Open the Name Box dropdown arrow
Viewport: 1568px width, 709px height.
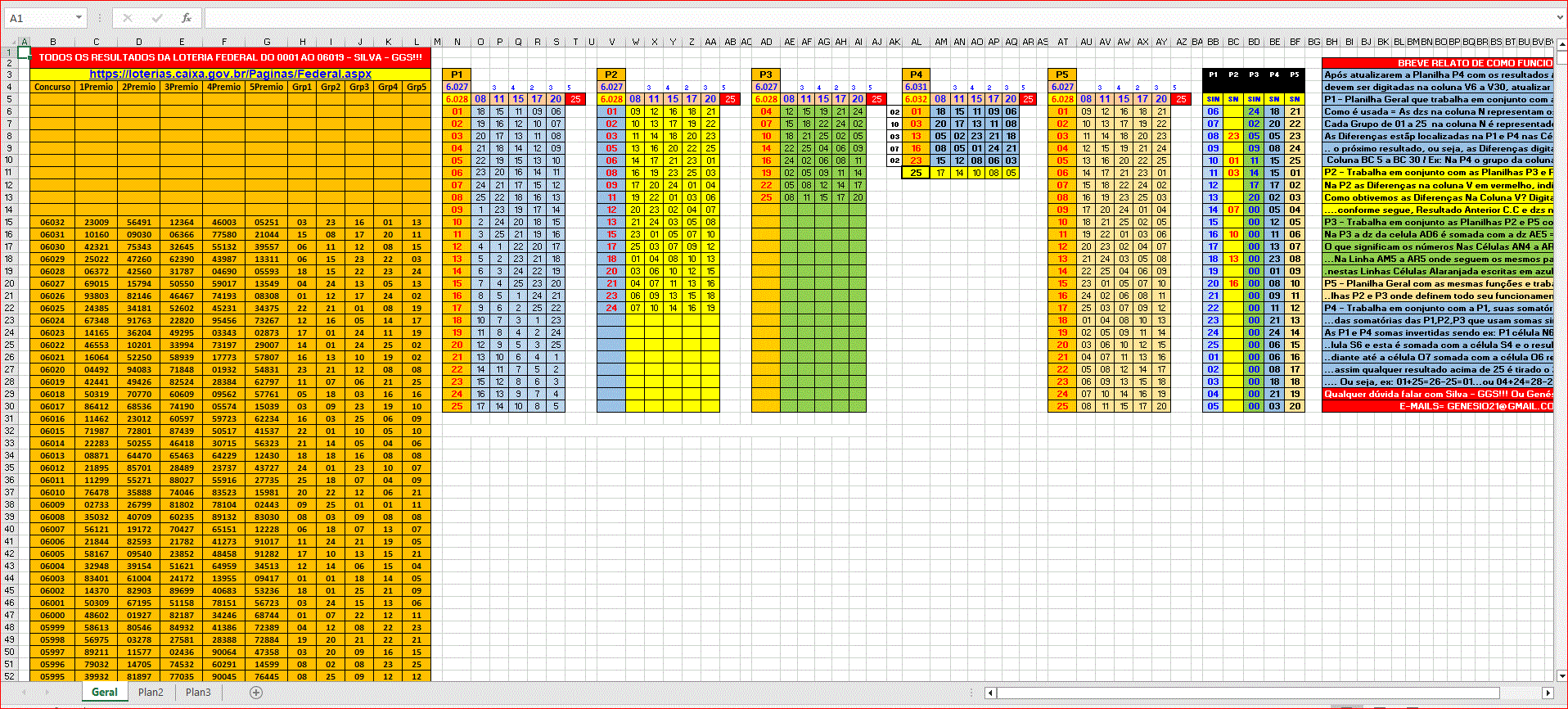tap(79, 17)
